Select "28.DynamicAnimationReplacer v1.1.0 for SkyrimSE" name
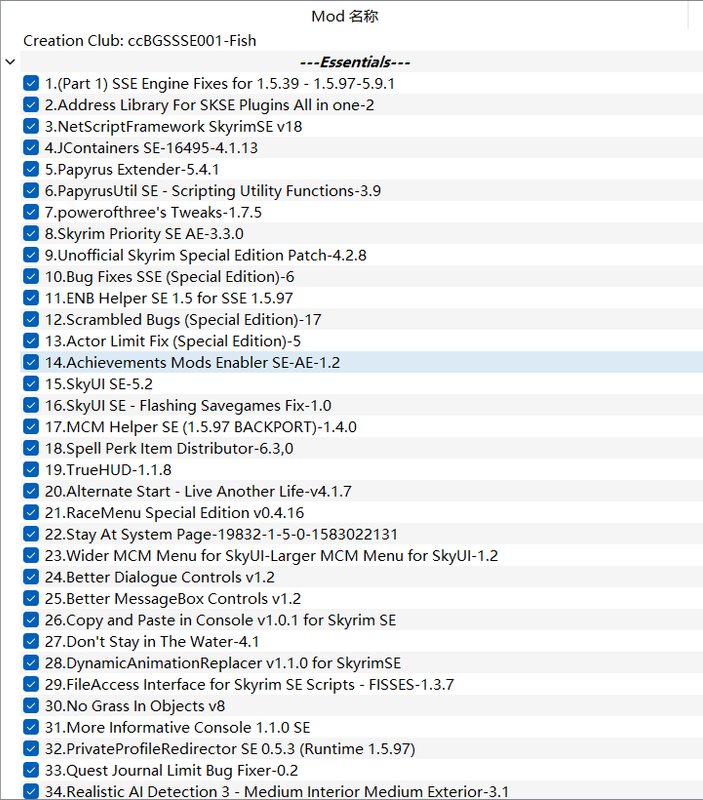 point(223,663)
